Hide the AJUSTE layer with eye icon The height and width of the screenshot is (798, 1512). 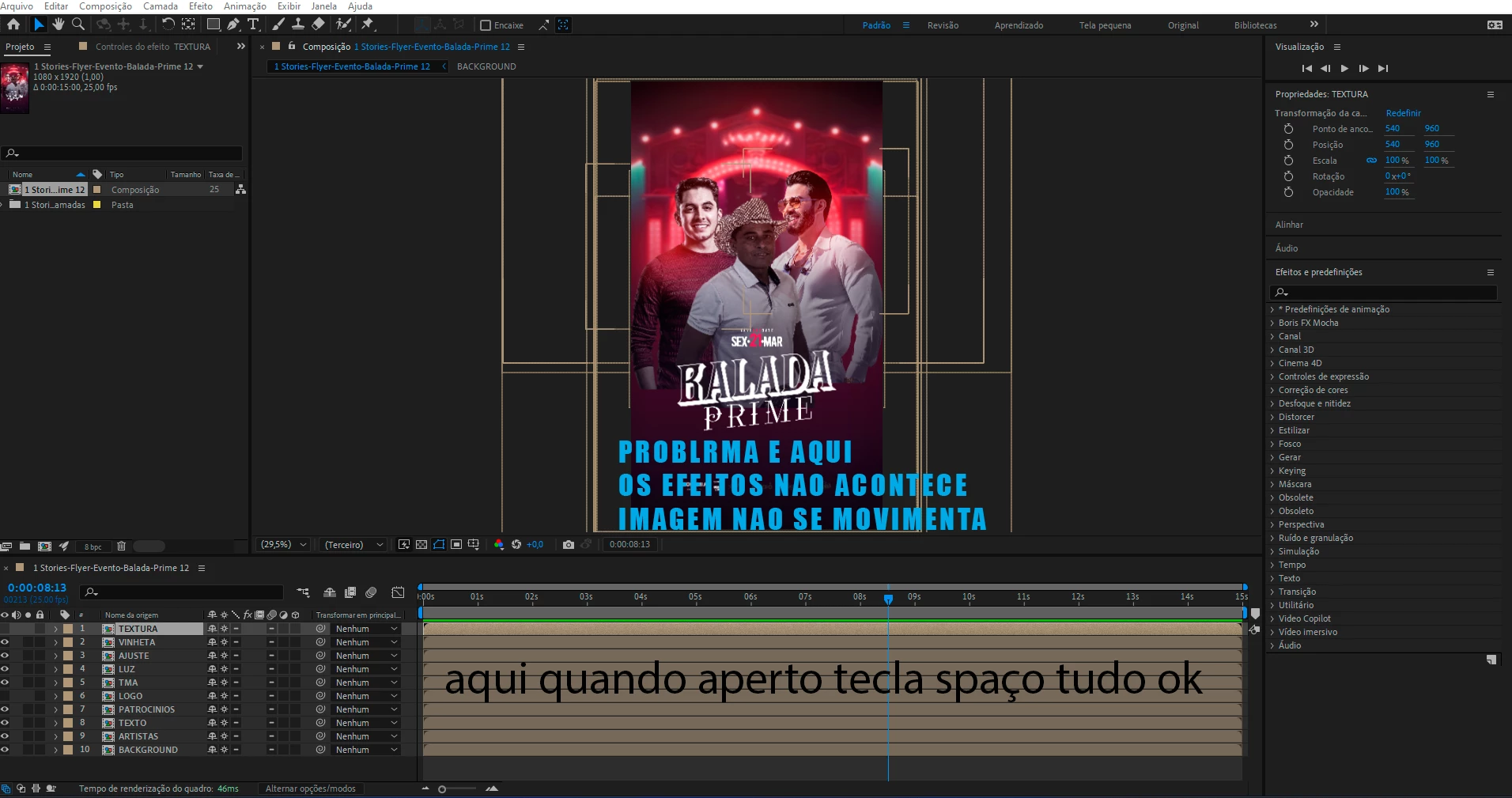5,656
